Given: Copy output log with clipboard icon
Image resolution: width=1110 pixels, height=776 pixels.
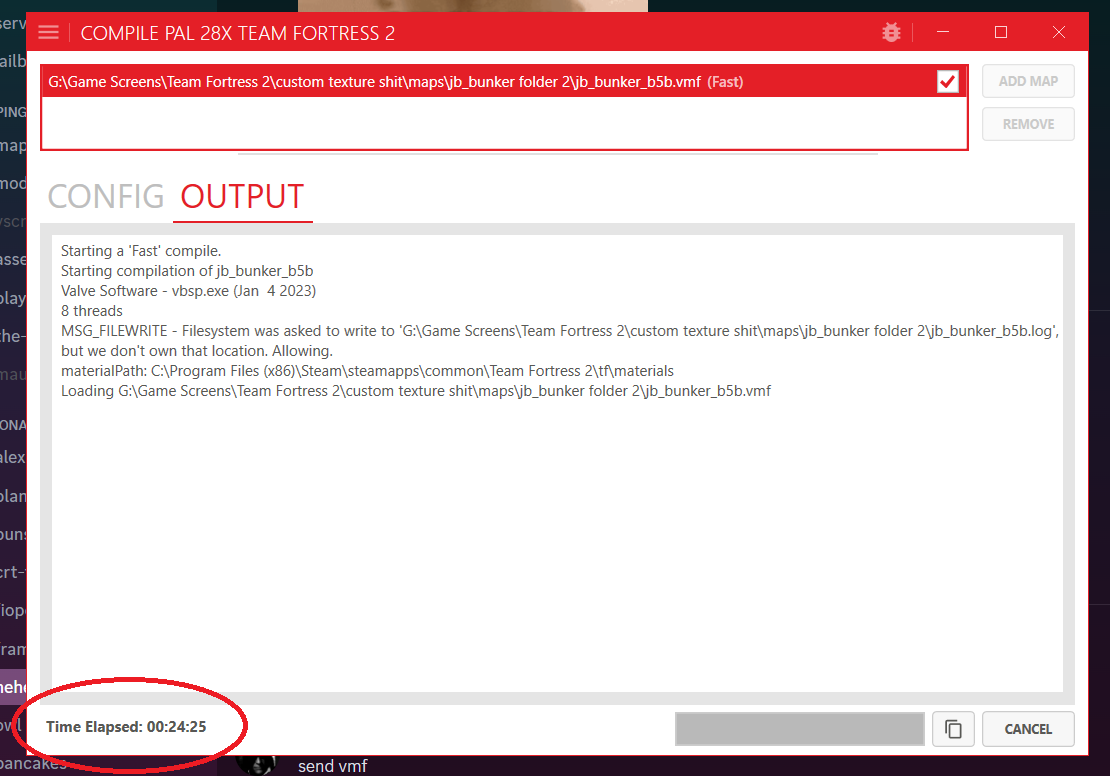Looking at the screenshot, I should coord(953,729).
